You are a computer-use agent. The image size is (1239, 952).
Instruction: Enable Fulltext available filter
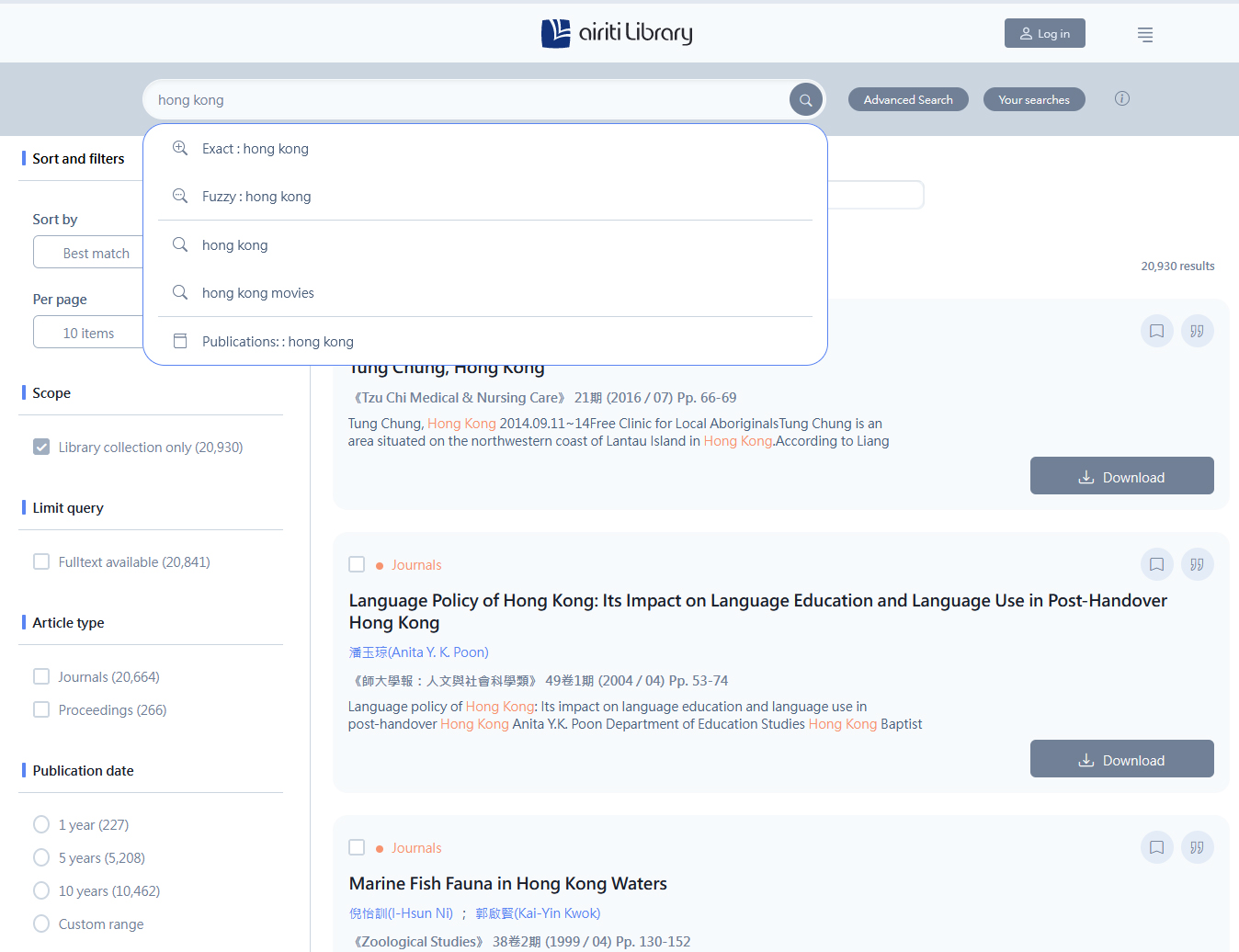click(41, 561)
